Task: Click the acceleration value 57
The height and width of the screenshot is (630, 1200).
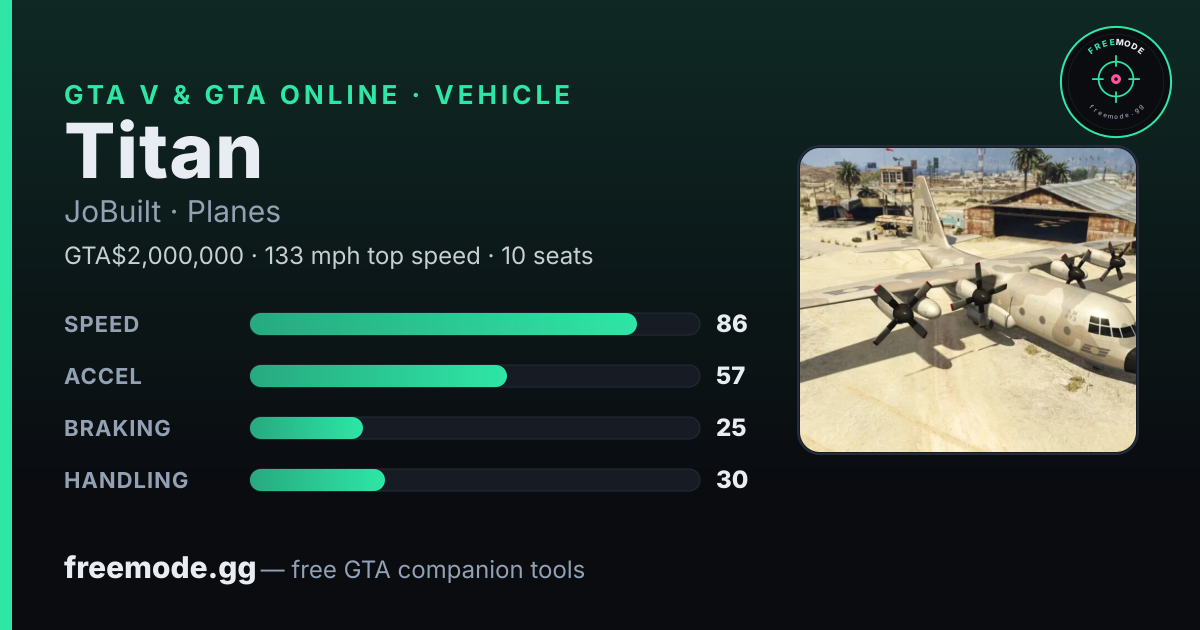Action: [731, 376]
